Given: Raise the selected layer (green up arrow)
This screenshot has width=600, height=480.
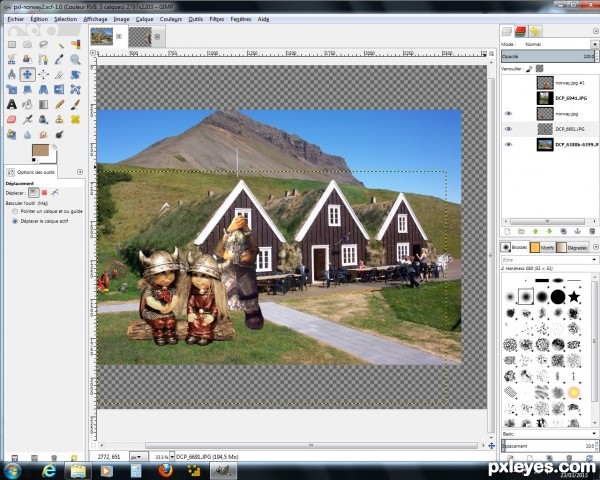Looking at the screenshot, I should pos(535,232).
